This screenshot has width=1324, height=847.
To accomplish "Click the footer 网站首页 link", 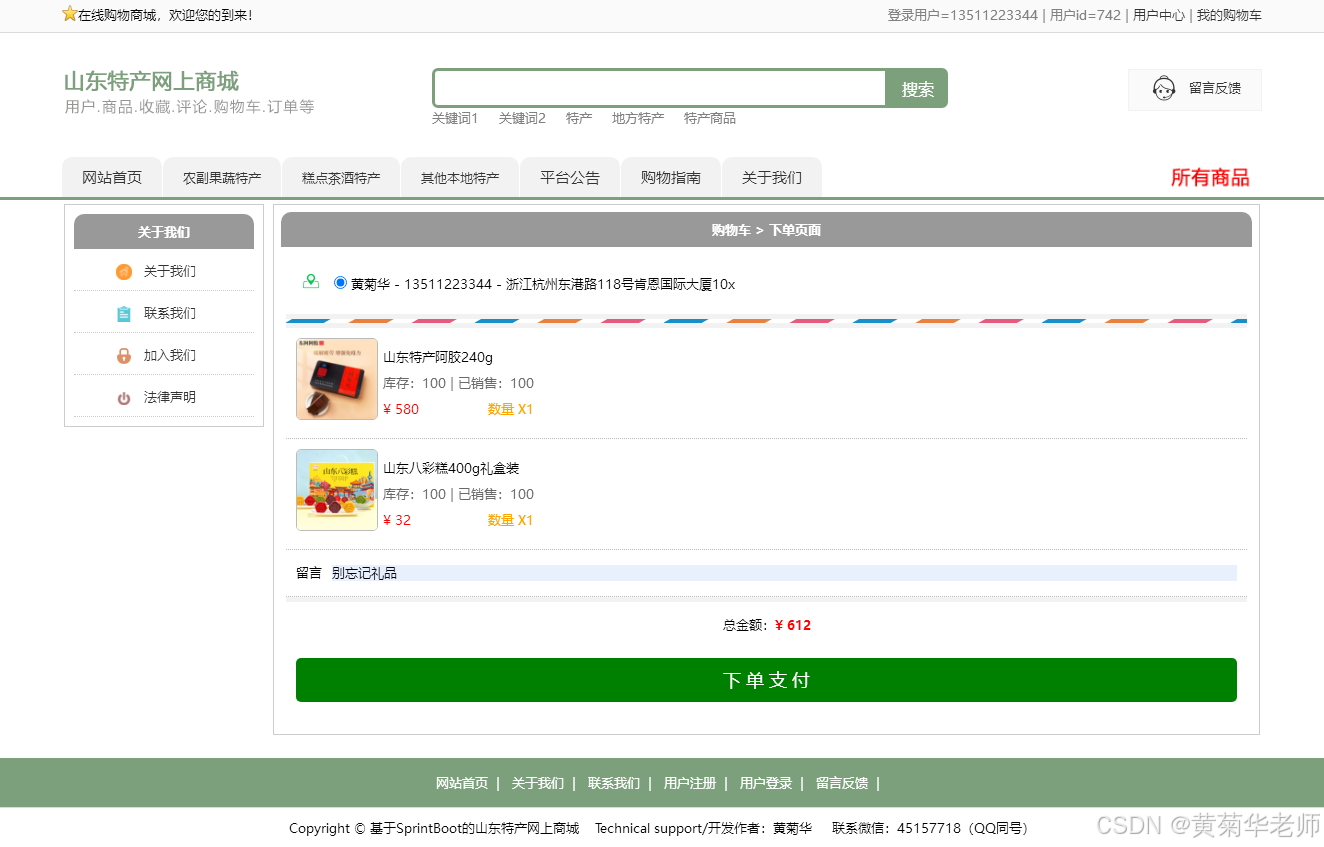I will [462, 783].
